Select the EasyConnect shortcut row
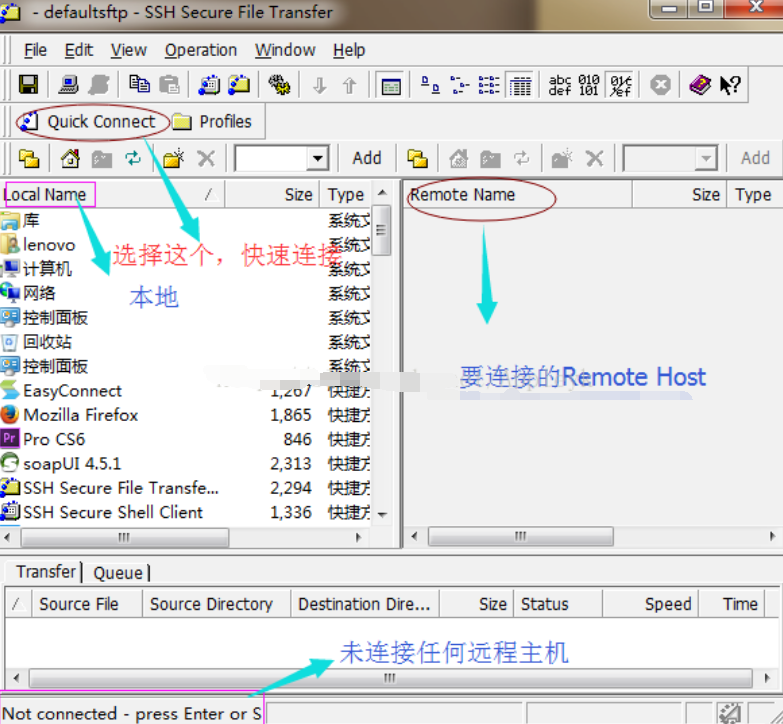 pyautogui.click(x=185, y=390)
